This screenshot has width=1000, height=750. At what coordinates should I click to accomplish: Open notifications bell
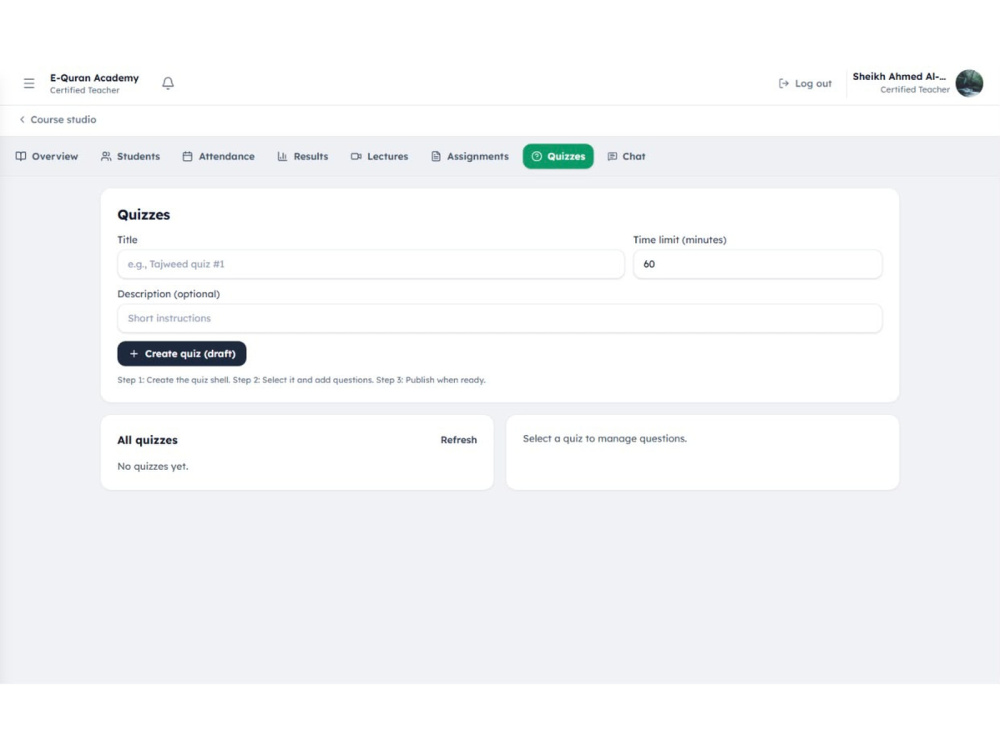pos(168,83)
